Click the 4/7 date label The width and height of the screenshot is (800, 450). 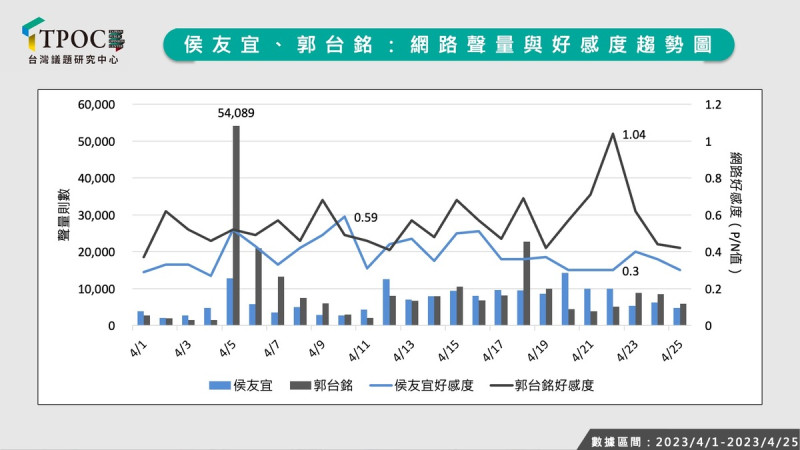[272, 349]
